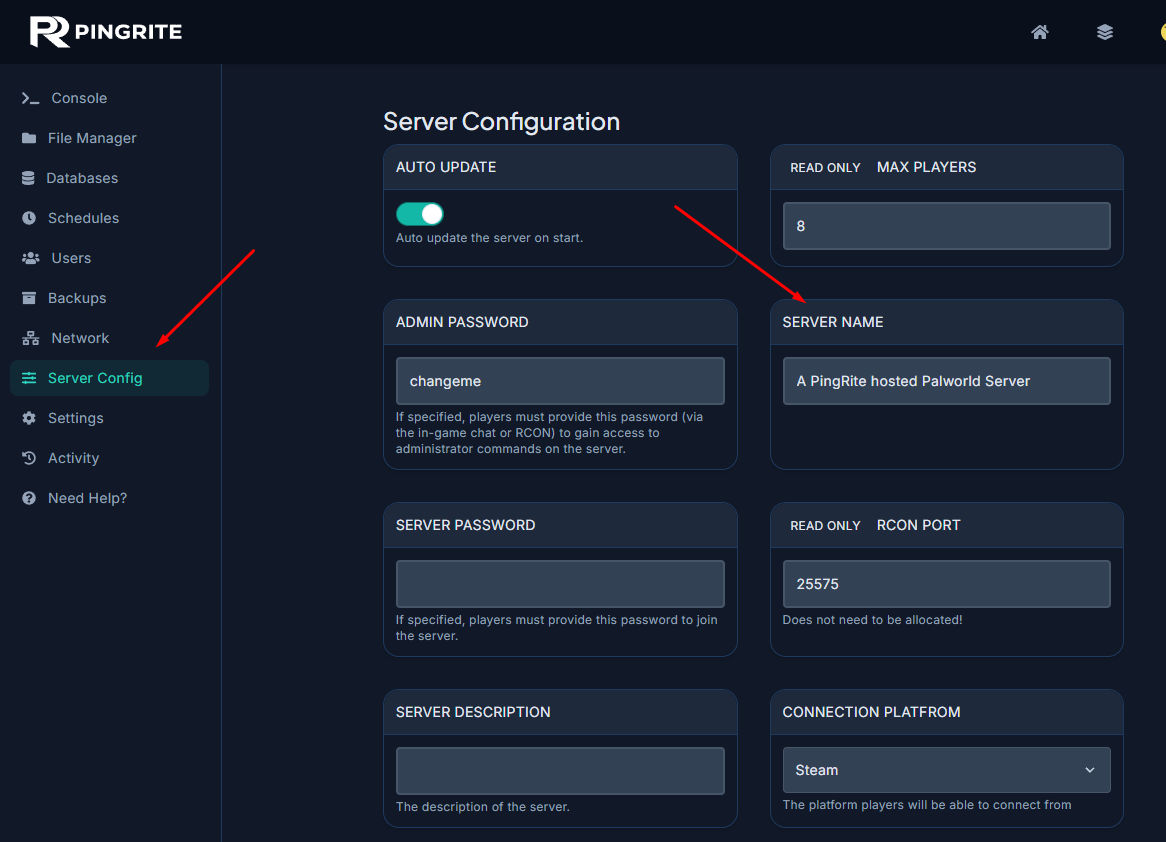Click the Backups archive box icon
1166x842 pixels.
pyautogui.click(x=29, y=298)
